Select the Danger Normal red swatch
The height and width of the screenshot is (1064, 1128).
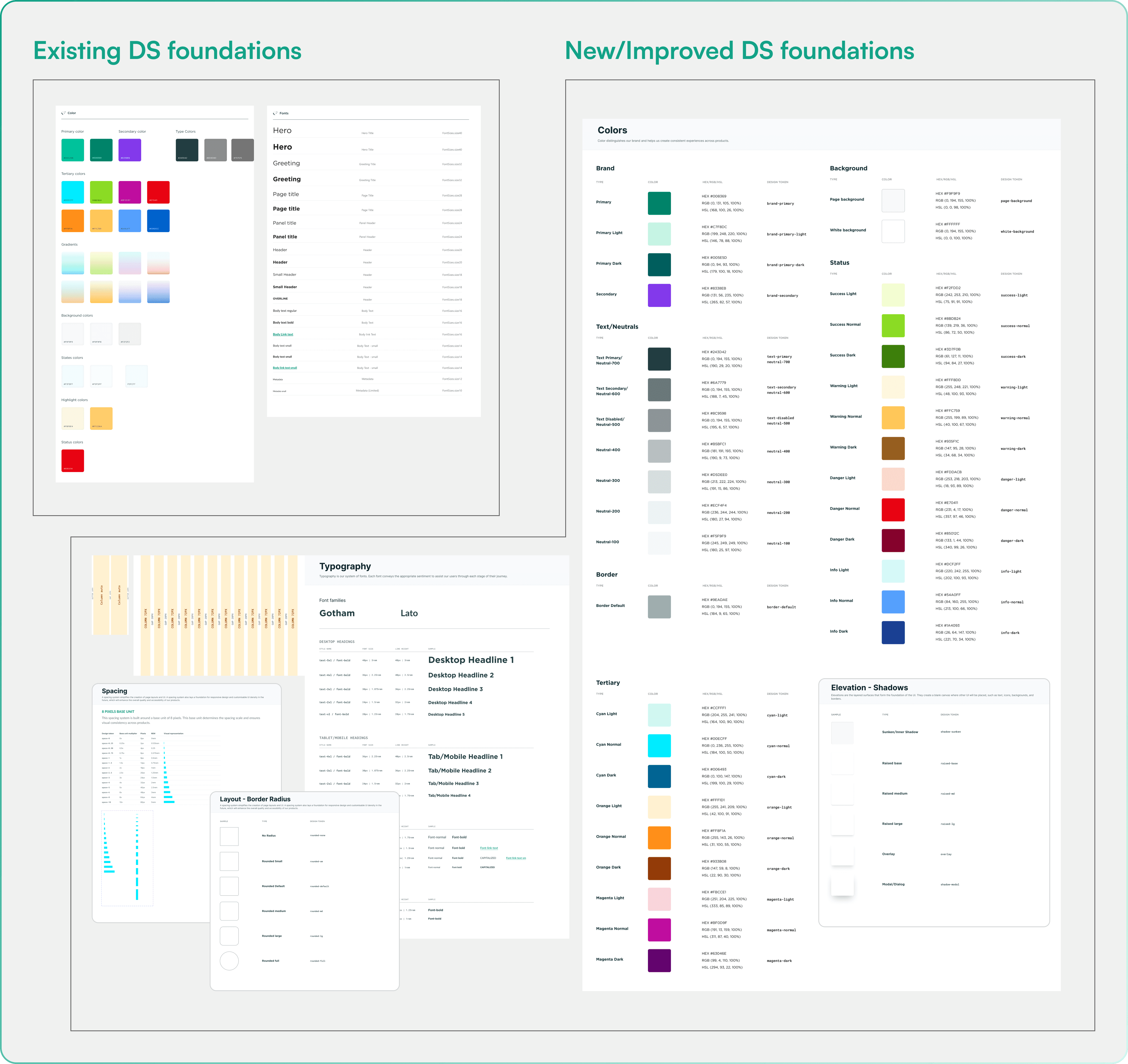coord(893,509)
